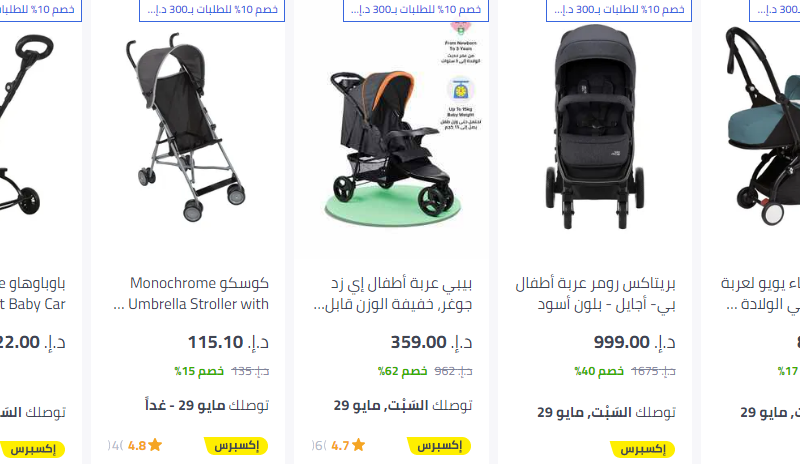Click the 10% discount banner above jogger stroller

(416, 10)
